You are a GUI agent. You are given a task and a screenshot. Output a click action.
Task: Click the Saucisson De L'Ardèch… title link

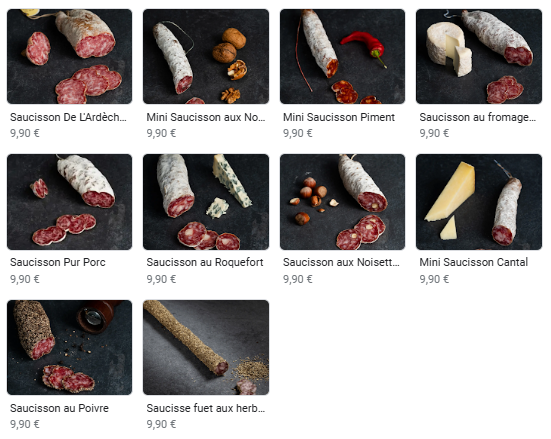click(x=68, y=117)
